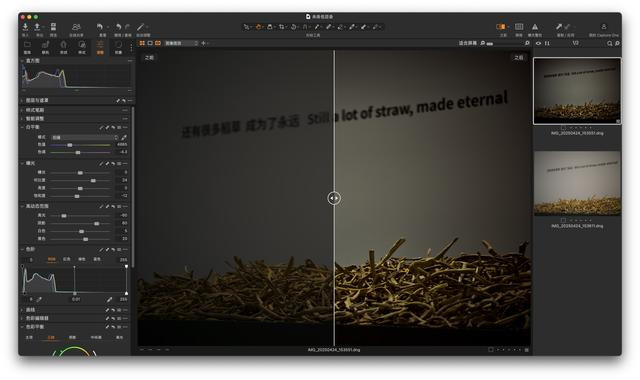Click the Import icon in the top toolbar
This screenshot has height=380, width=640.
(x=25, y=27)
